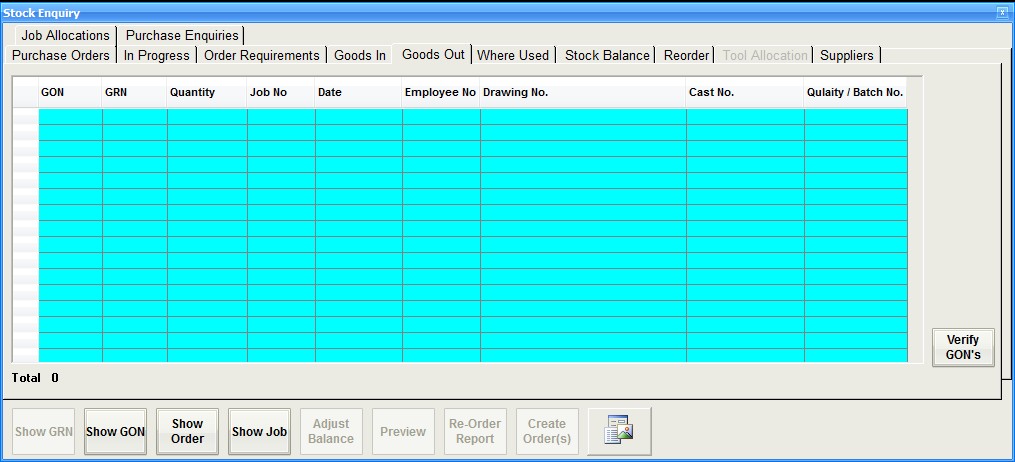Open the Order Requirements tab
This screenshot has width=1015, height=462.
coord(261,55)
